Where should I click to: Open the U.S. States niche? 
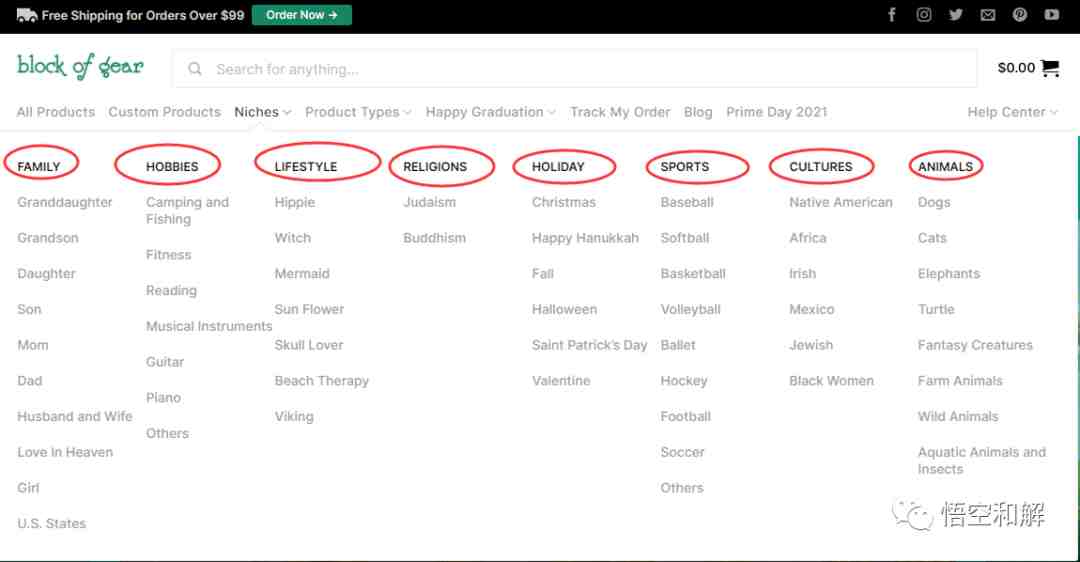[x=52, y=523]
